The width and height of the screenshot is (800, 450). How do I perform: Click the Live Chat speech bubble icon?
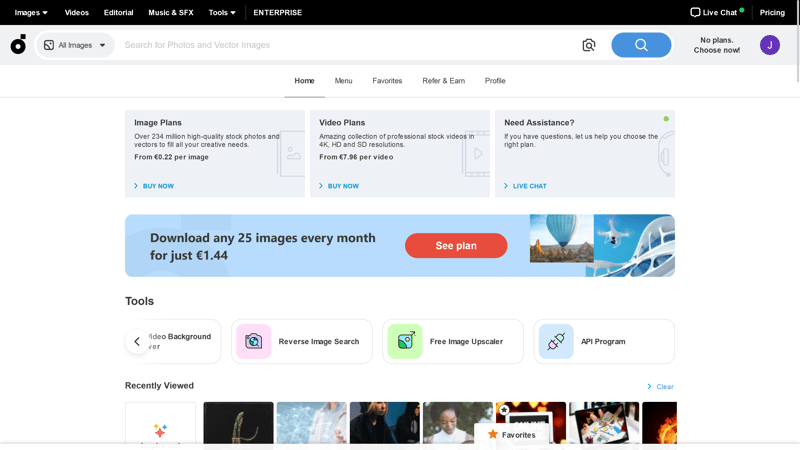coord(695,13)
